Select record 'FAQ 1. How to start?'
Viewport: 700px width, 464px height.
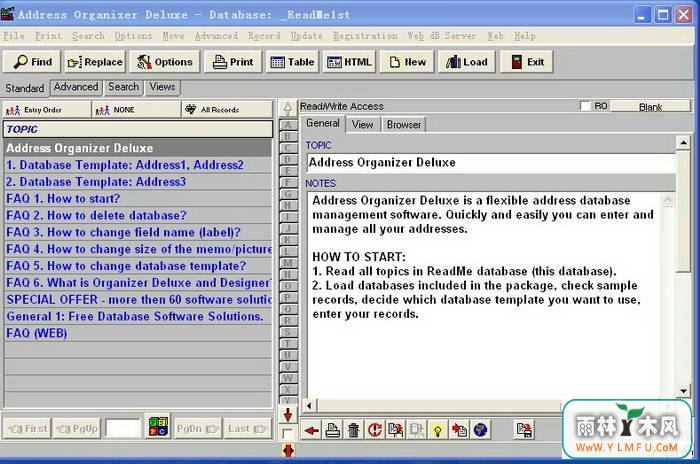[138, 199]
